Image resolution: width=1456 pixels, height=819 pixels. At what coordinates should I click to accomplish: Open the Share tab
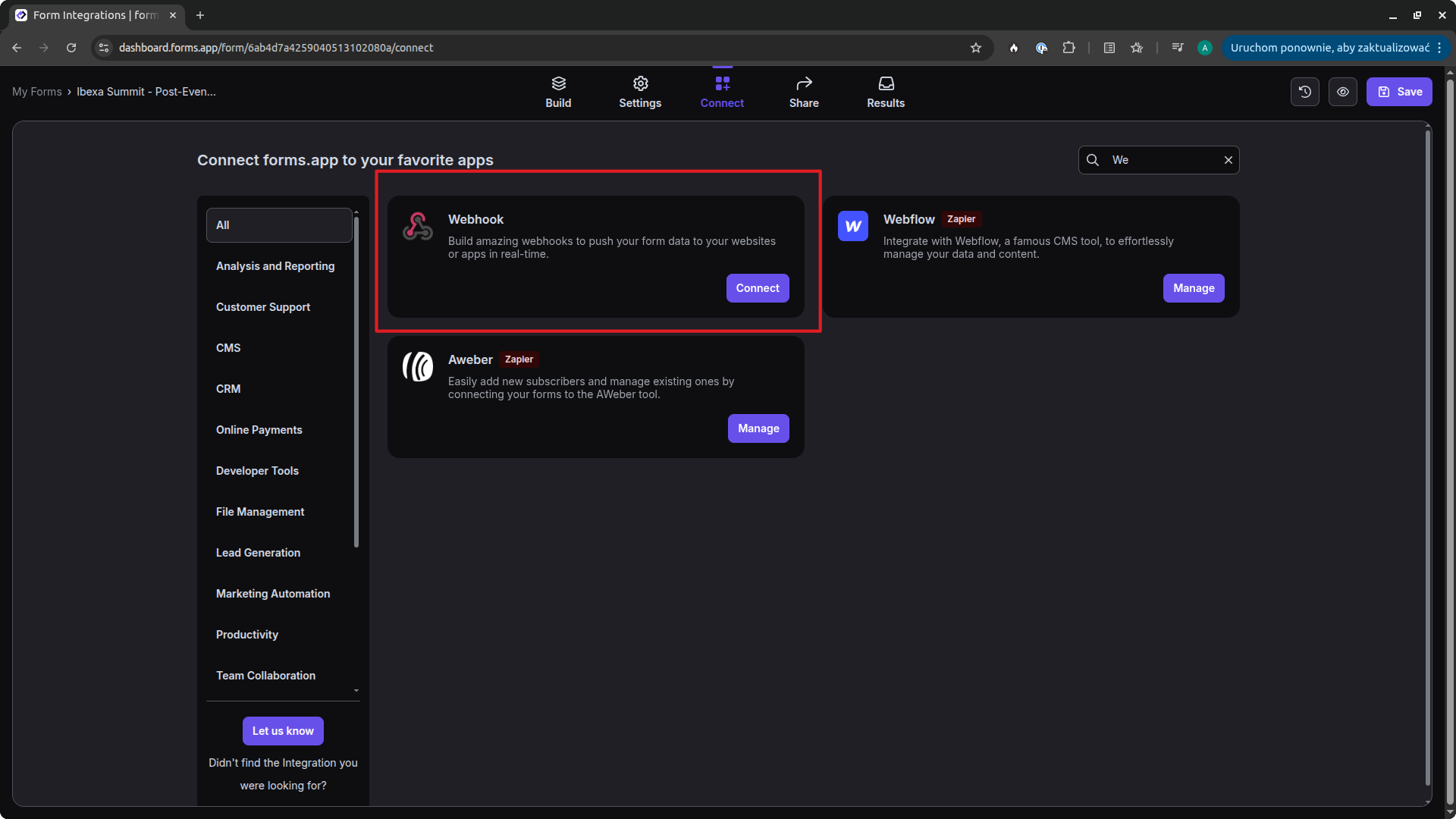804,92
